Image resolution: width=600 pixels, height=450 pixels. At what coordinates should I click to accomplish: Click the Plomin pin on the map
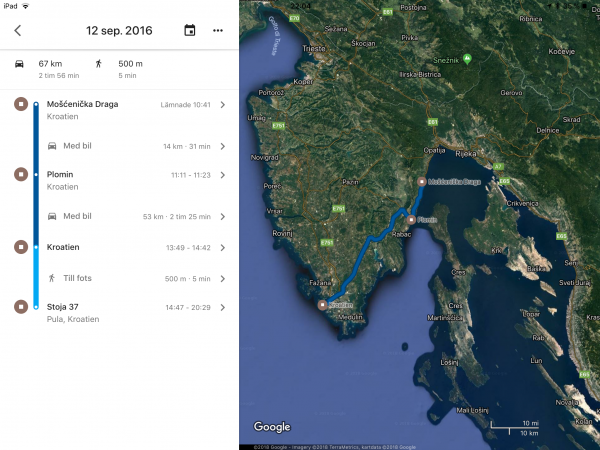point(410,219)
